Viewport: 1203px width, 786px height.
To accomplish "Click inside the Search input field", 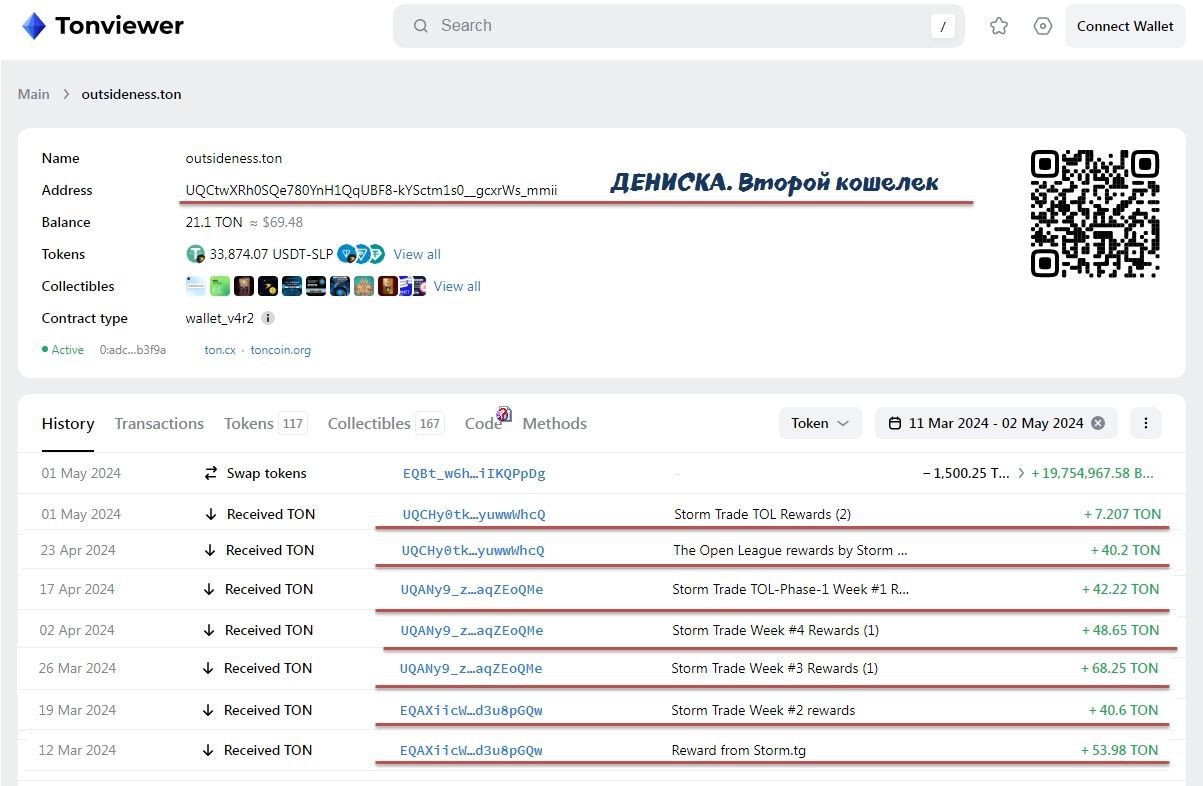I will click(680, 26).
